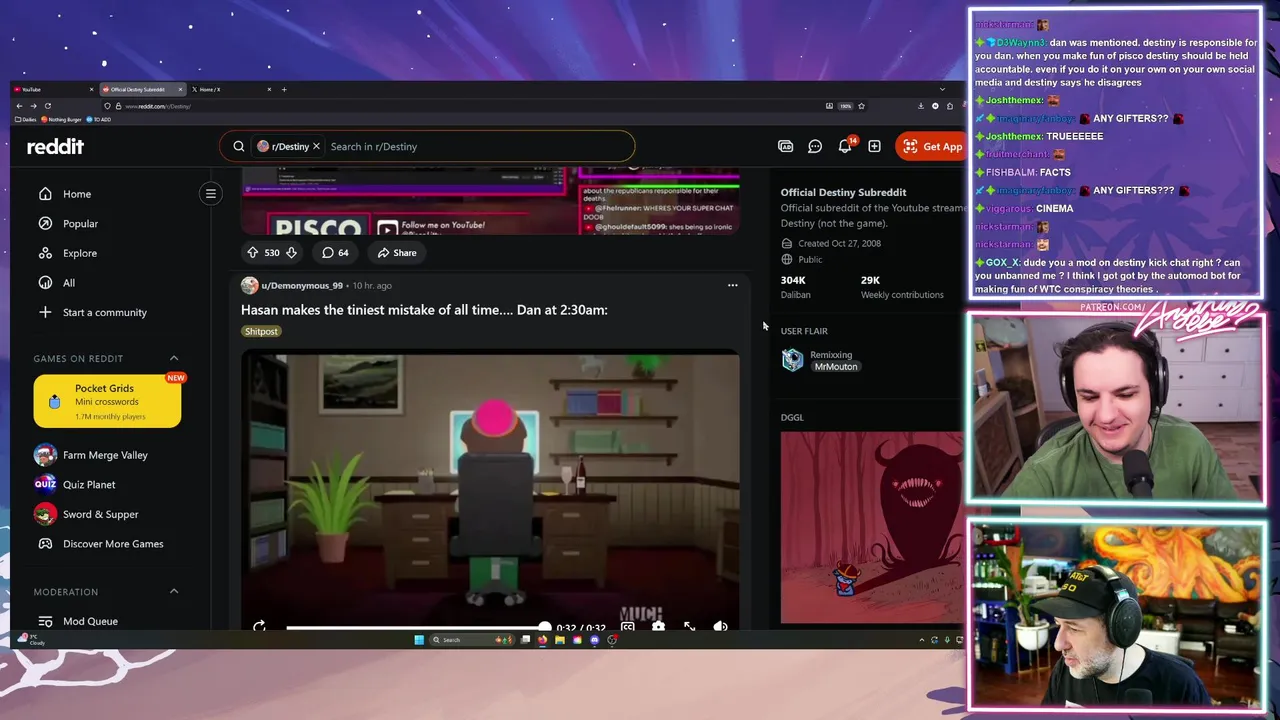The width and height of the screenshot is (1280, 720).
Task: Downvote the post with 530 points
Action: [x=291, y=253]
